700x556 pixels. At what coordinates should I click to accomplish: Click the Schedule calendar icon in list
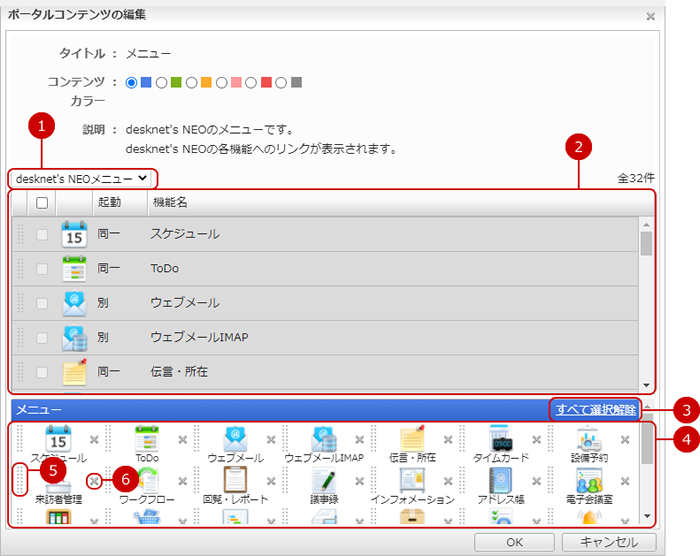tap(74, 234)
